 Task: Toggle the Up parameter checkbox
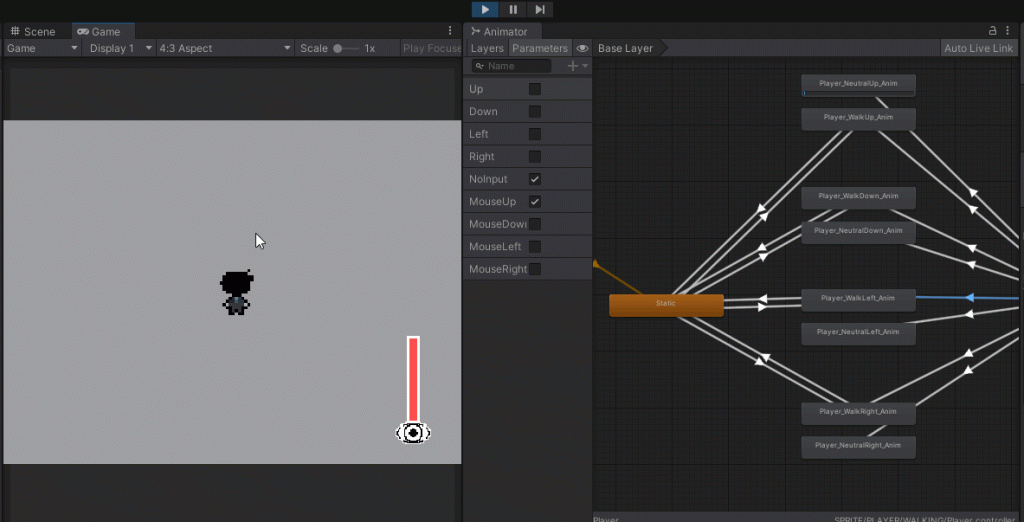535,89
